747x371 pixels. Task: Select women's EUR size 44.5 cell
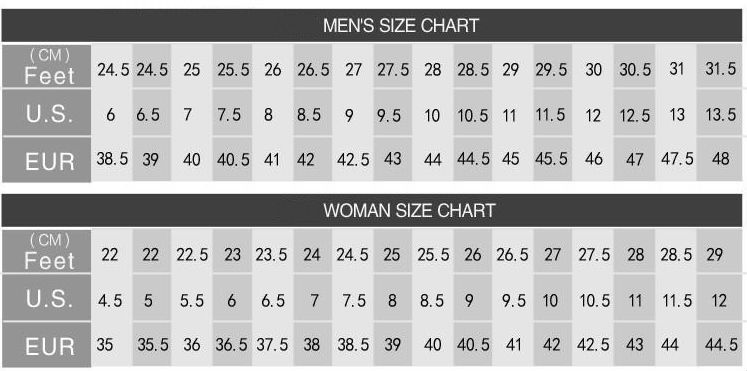(720, 344)
